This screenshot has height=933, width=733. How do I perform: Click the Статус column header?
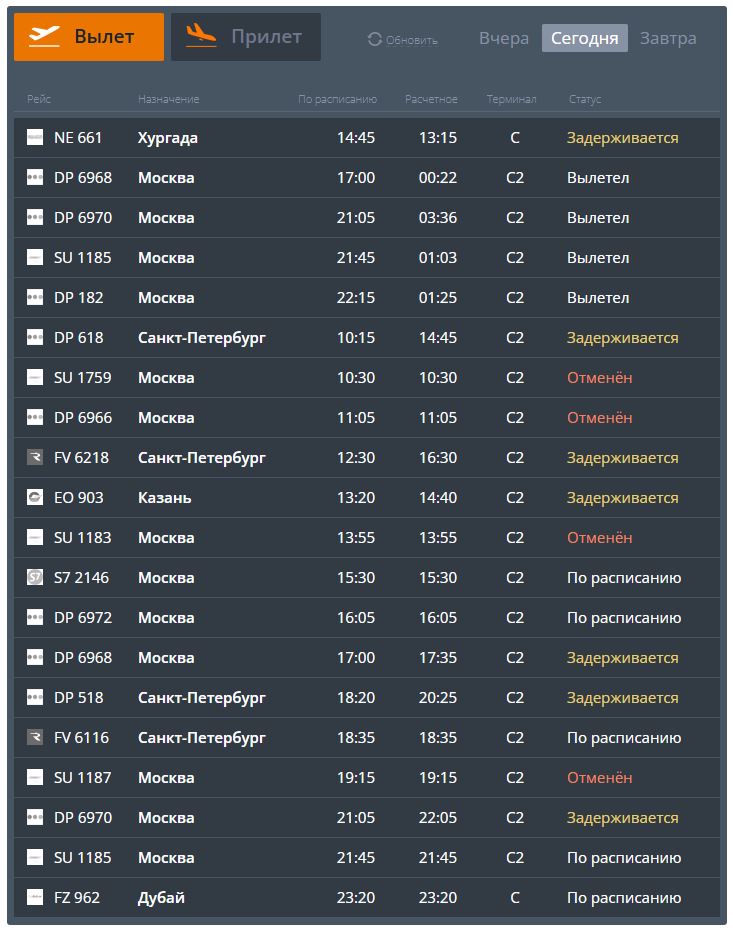click(x=585, y=99)
